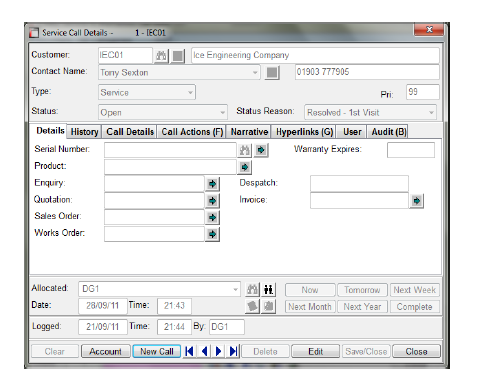This screenshot has height=391, width=477.
Task: Open the Hyperlinks (G) tab
Action: pyautogui.click(x=304, y=132)
